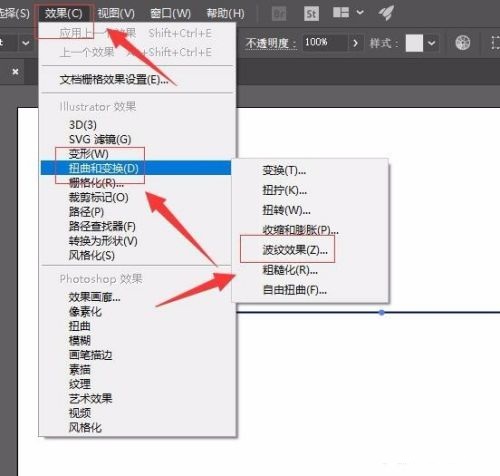Open the 视图(V) menu
The height and width of the screenshot is (476, 500).
click(x=116, y=13)
